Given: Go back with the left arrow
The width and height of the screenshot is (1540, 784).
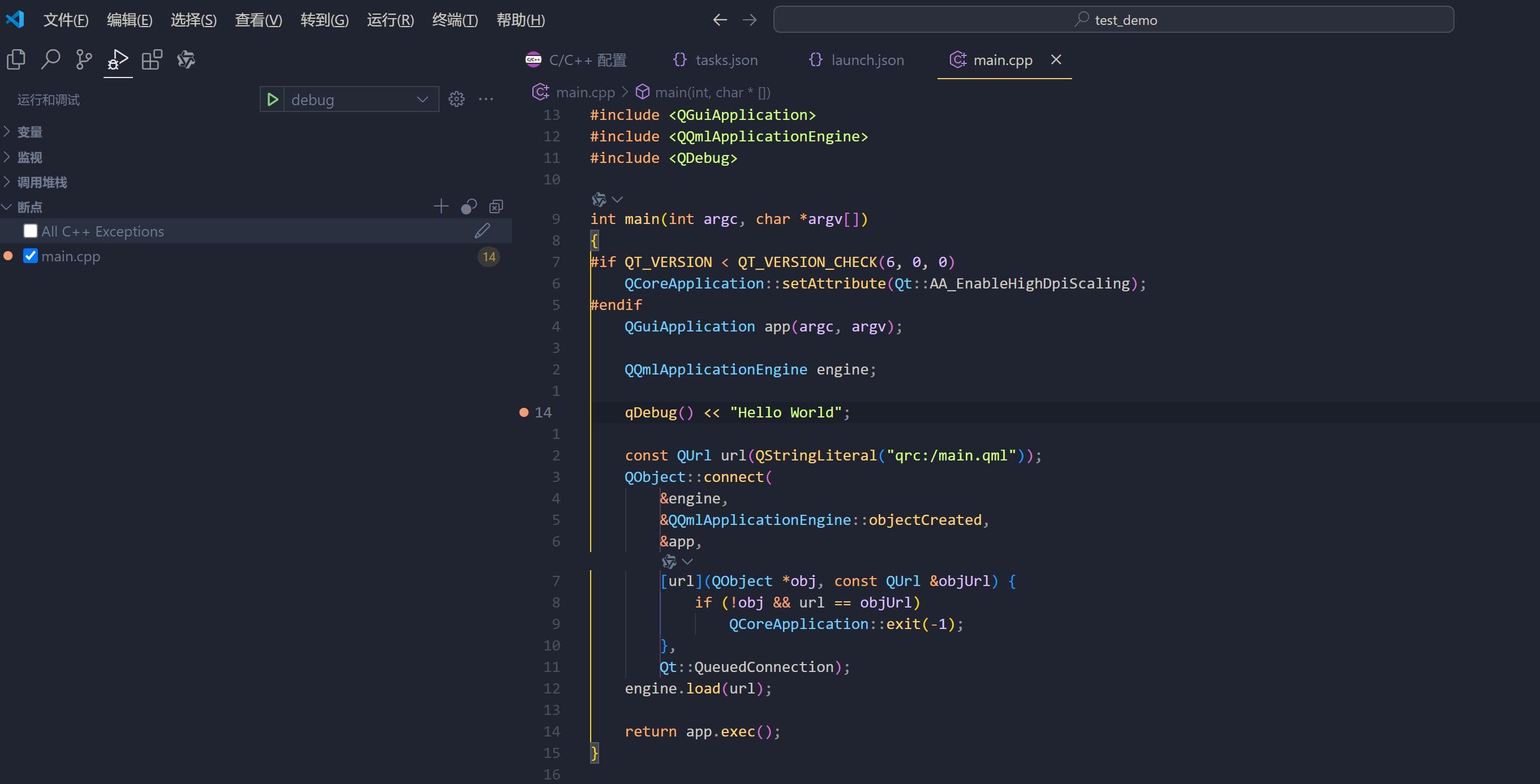Looking at the screenshot, I should coord(720,20).
